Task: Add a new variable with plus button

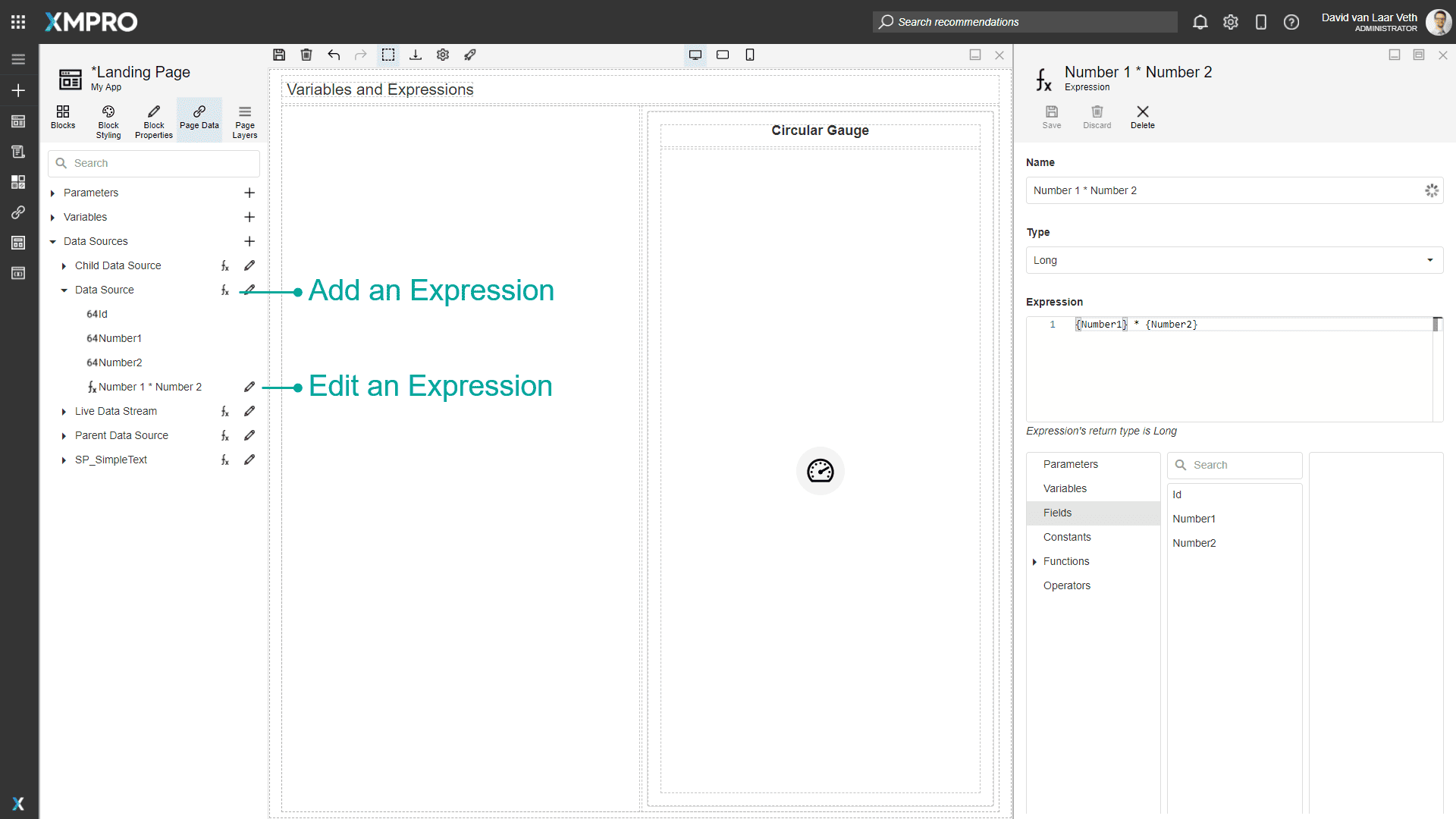Action: pos(249,217)
